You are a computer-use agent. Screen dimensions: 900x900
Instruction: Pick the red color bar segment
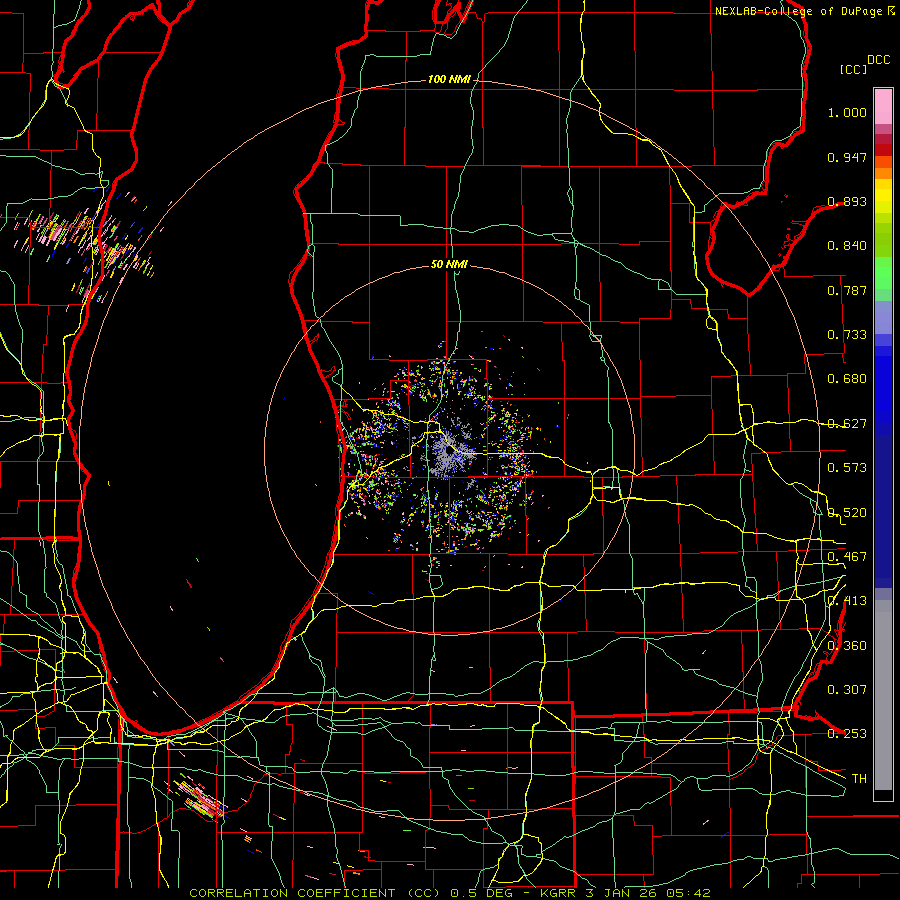pyautogui.click(x=883, y=149)
